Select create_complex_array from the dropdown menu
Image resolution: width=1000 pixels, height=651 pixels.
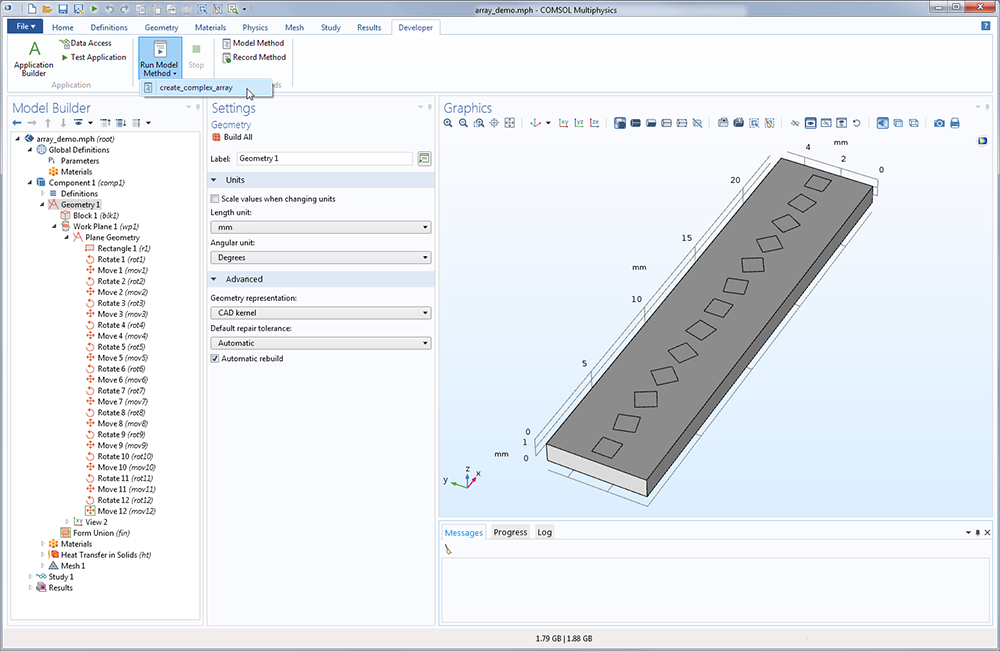coord(195,88)
